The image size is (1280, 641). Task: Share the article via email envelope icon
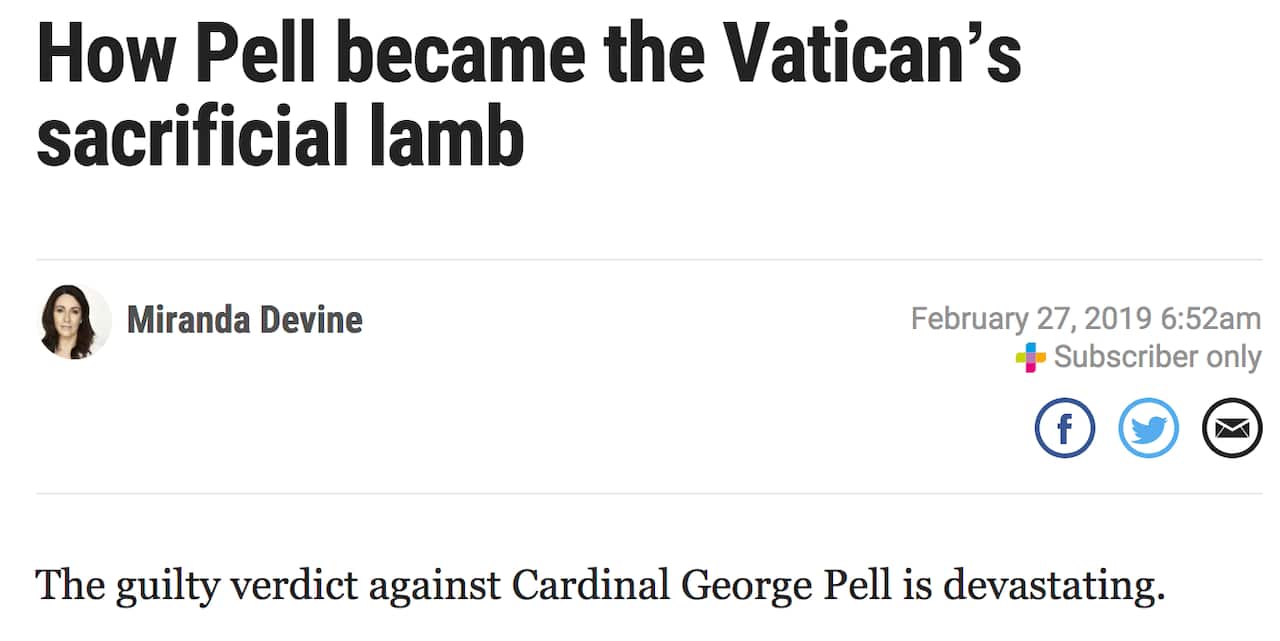[1231, 428]
